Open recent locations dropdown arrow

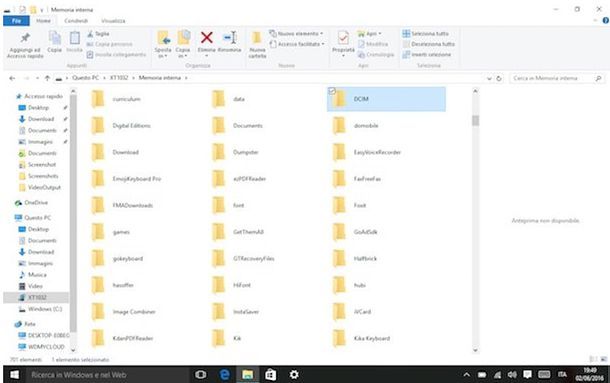(37, 78)
